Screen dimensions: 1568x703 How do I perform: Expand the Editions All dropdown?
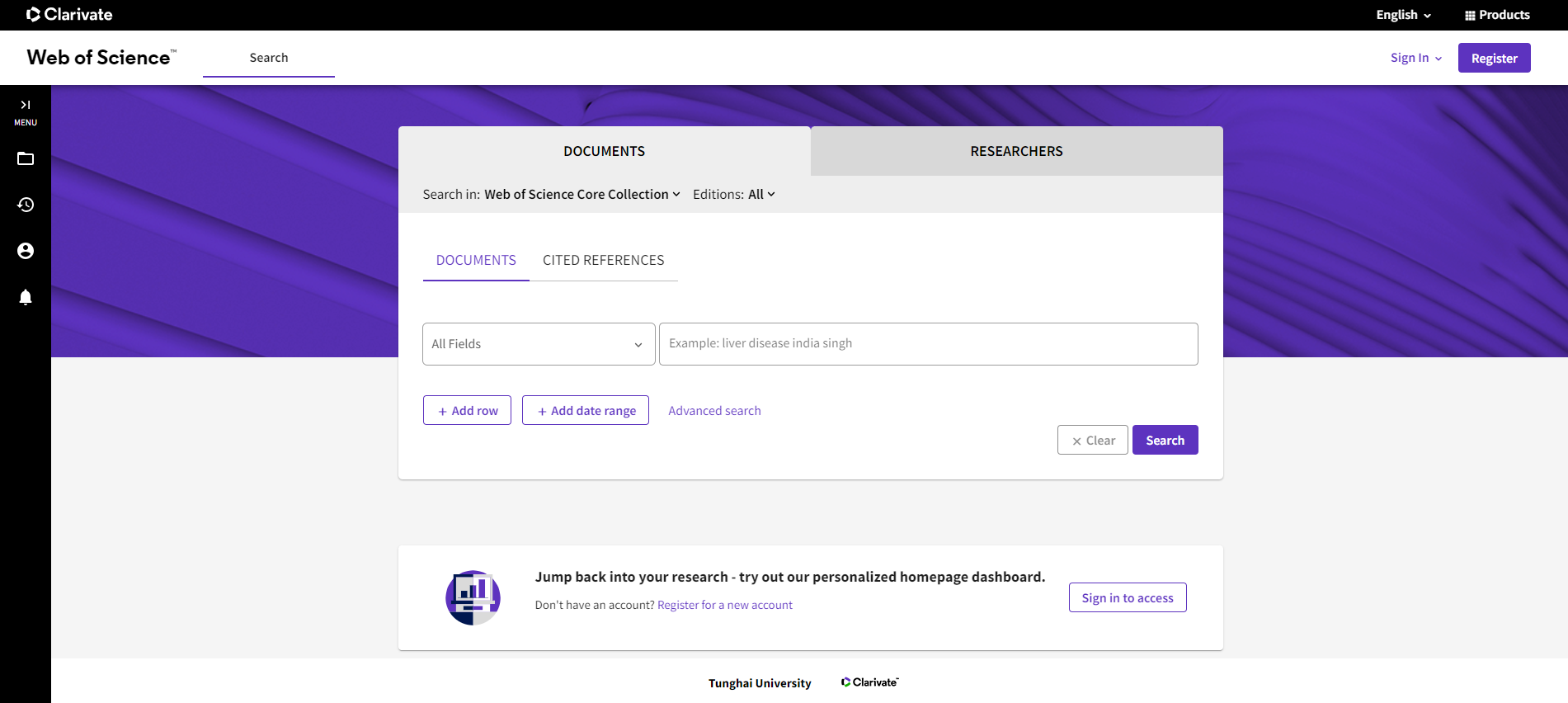[x=761, y=194]
